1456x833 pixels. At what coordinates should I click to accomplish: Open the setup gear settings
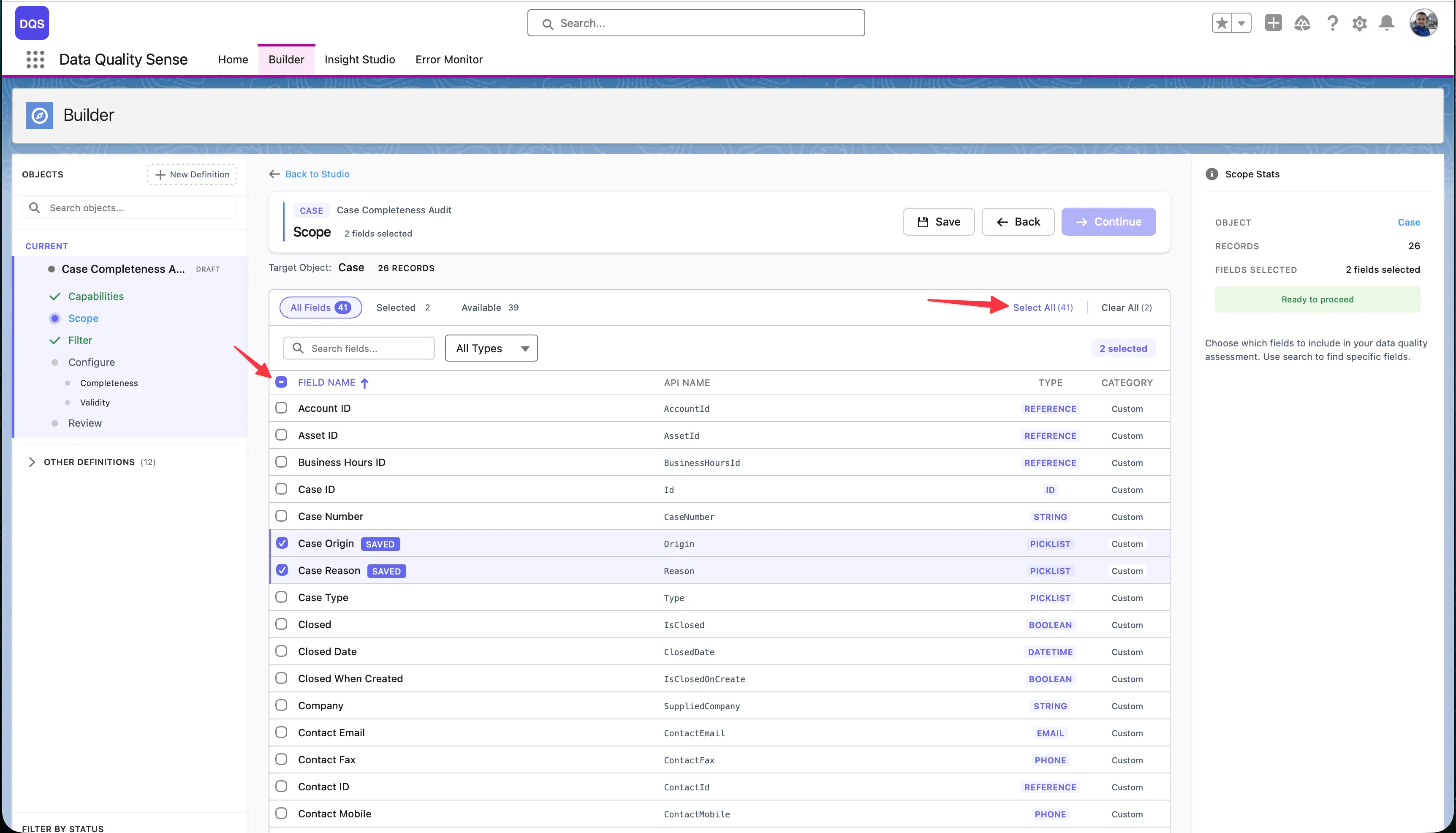(x=1359, y=23)
